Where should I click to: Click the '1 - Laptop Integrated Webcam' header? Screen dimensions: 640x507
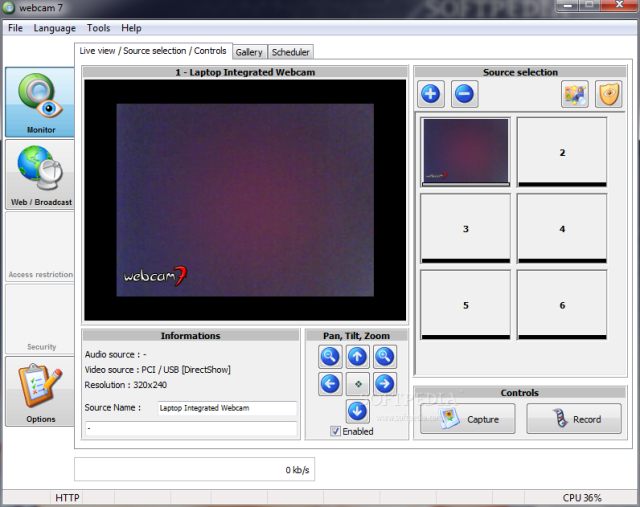[245, 72]
